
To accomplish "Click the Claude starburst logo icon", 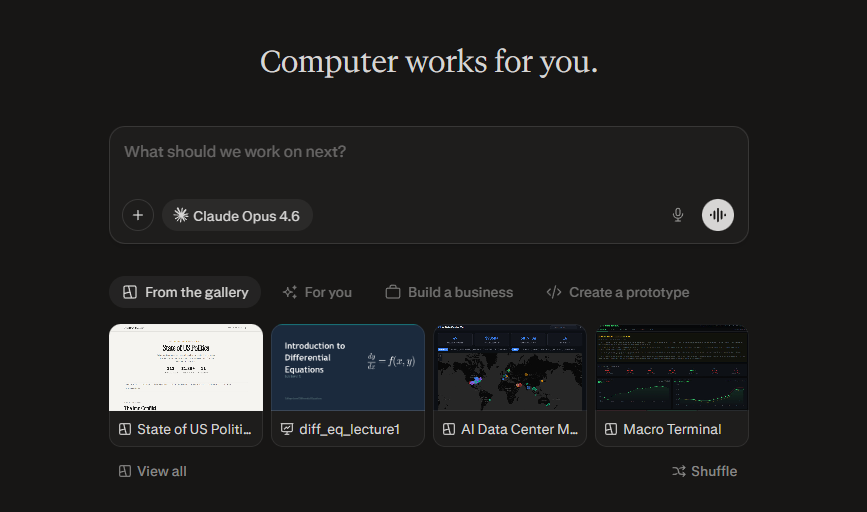I will pos(181,215).
